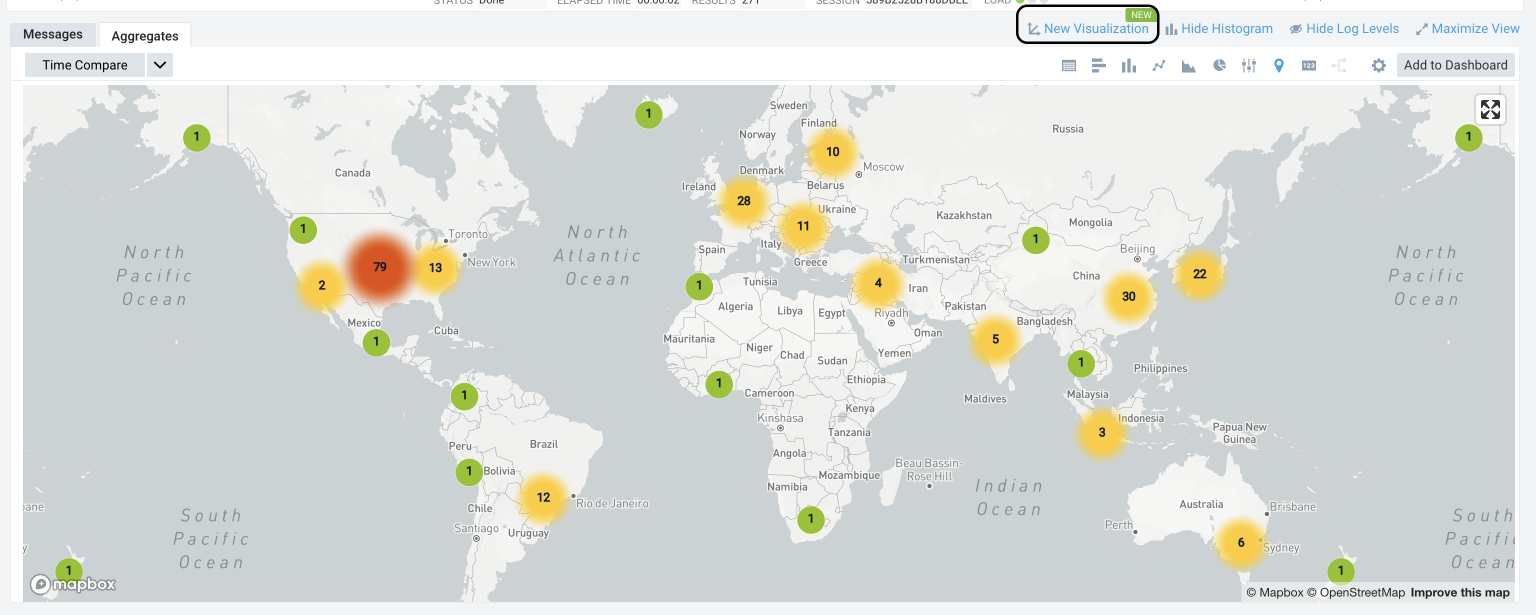Click the 13 cluster near New York
This screenshot has width=1536, height=615.
435,267
